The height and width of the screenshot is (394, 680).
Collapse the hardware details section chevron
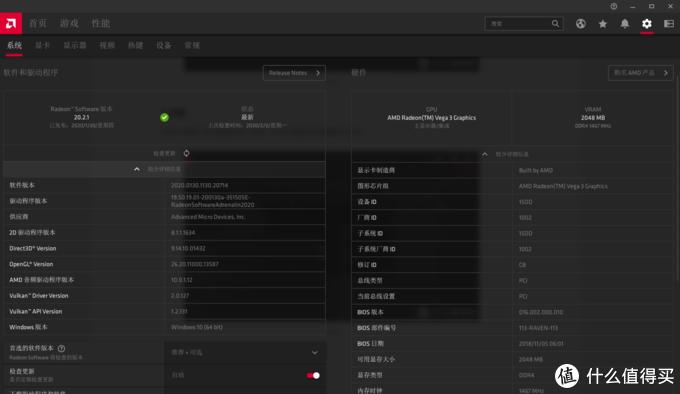(485, 154)
